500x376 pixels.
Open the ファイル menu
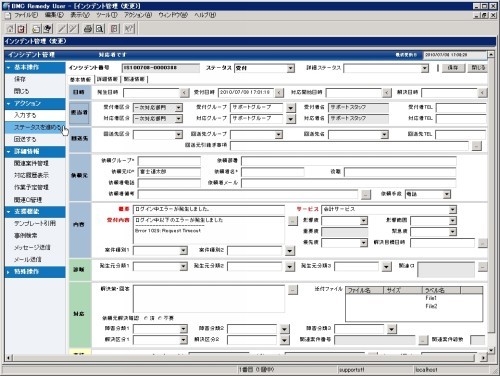26,15
